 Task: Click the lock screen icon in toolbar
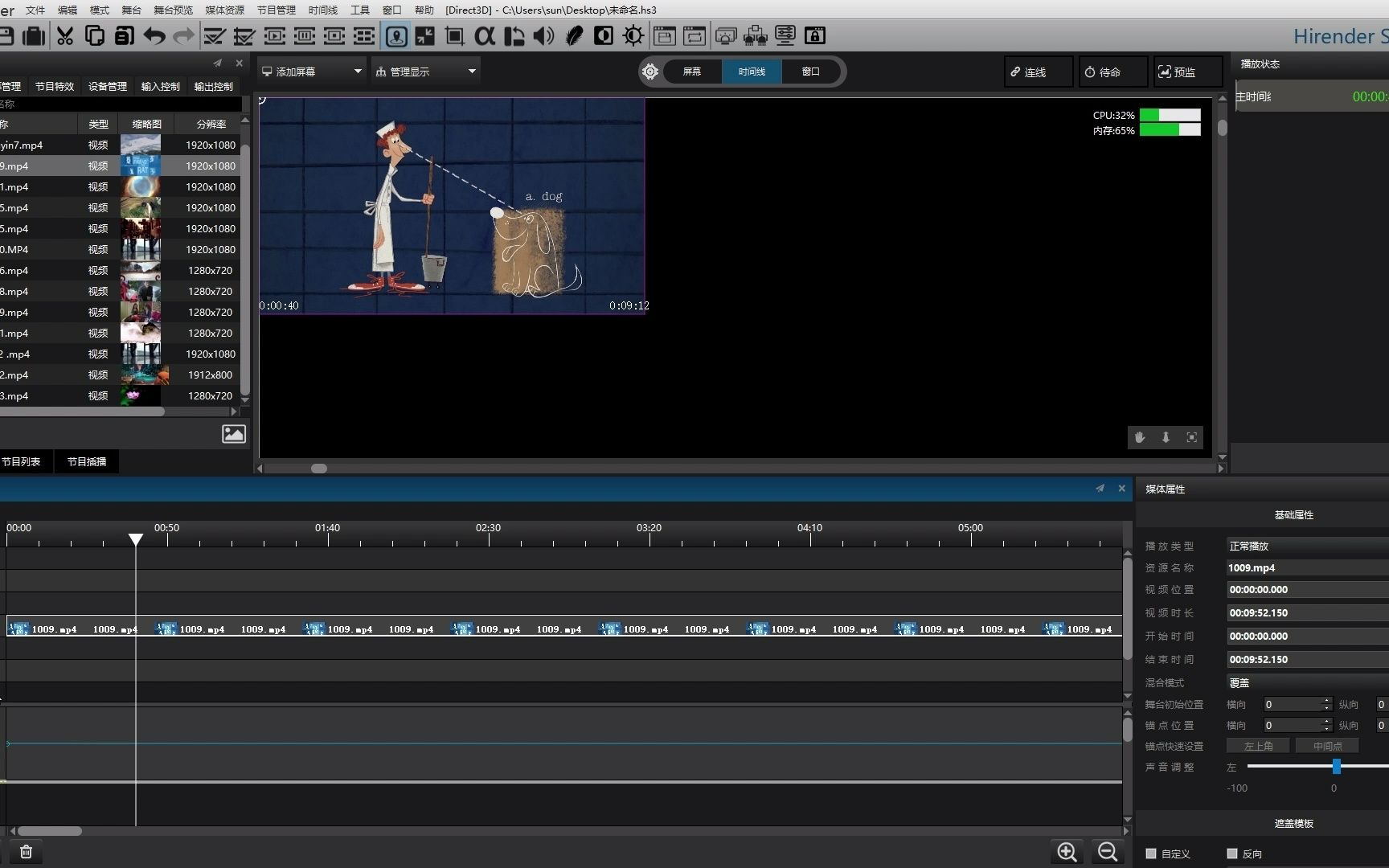click(815, 36)
